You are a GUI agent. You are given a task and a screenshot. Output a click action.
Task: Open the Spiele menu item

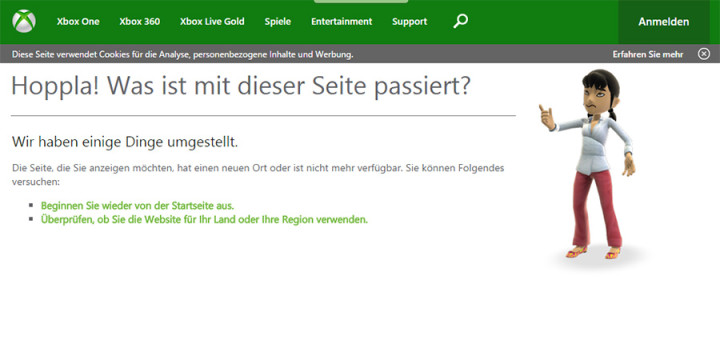tap(278, 22)
